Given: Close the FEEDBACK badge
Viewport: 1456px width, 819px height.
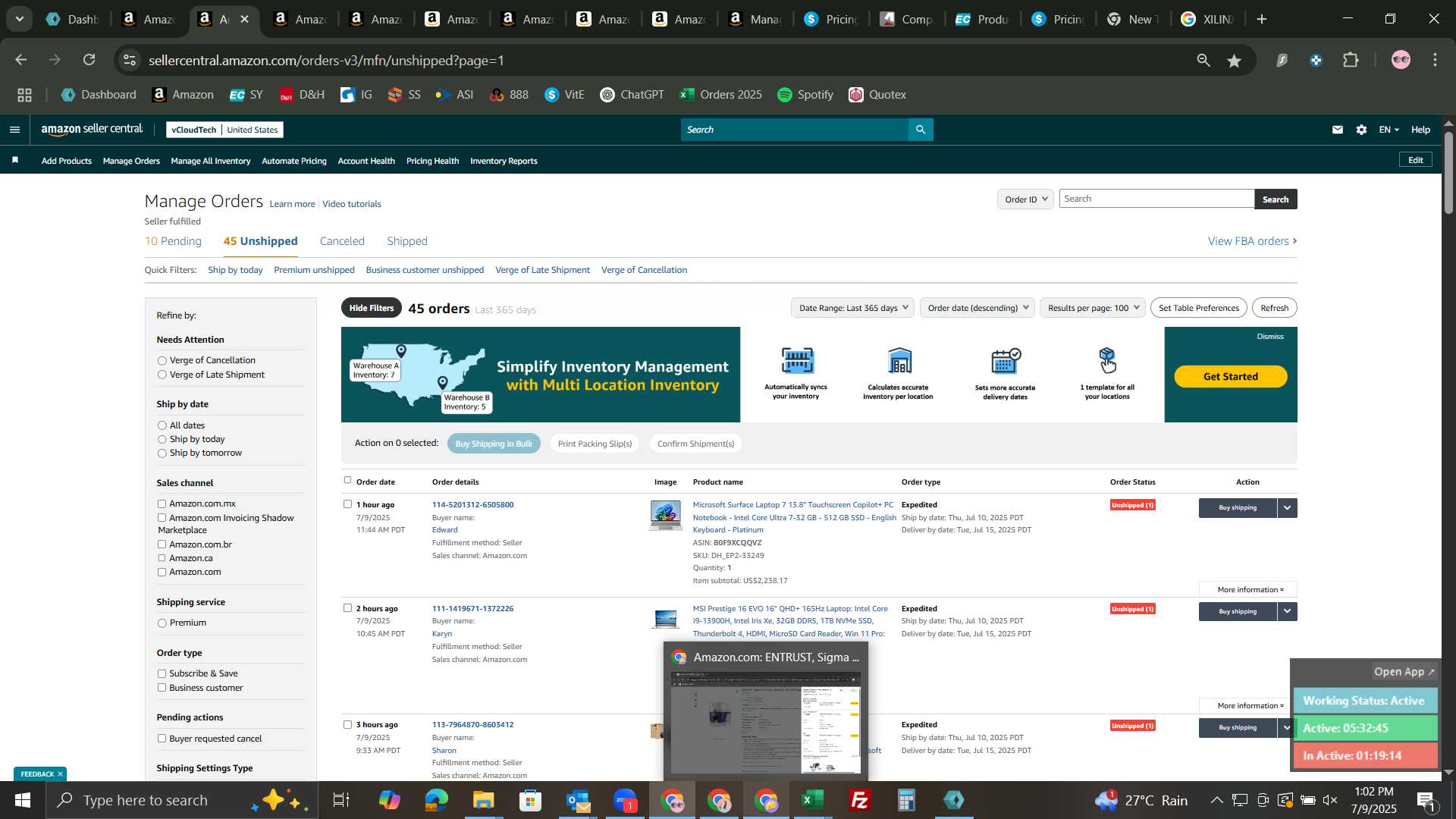Looking at the screenshot, I should pyautogui.click(x=60, y=774).
